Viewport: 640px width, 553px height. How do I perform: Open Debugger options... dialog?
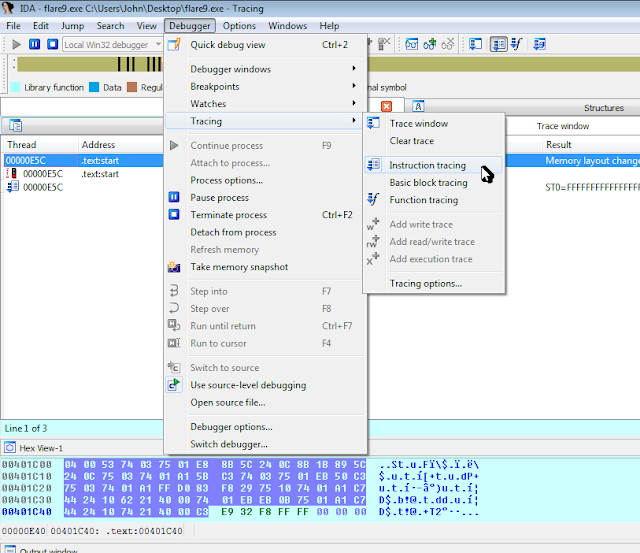click(x=264, y=427)
